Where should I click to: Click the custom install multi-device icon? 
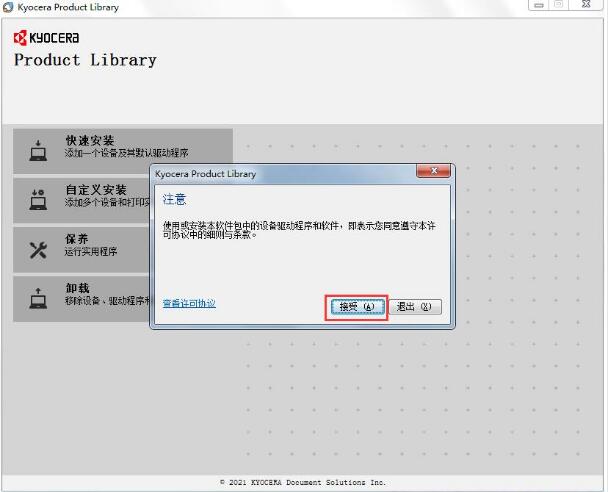(38, 200)
